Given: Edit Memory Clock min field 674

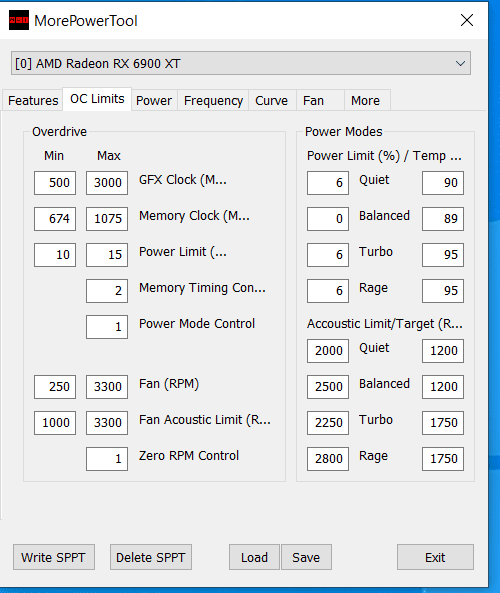Looking at the screenshot, I should click(x=55, y=219).
